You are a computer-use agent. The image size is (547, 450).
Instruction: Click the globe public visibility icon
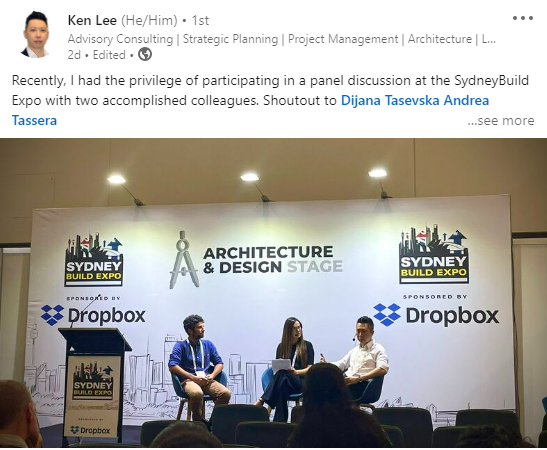point(145,54)
